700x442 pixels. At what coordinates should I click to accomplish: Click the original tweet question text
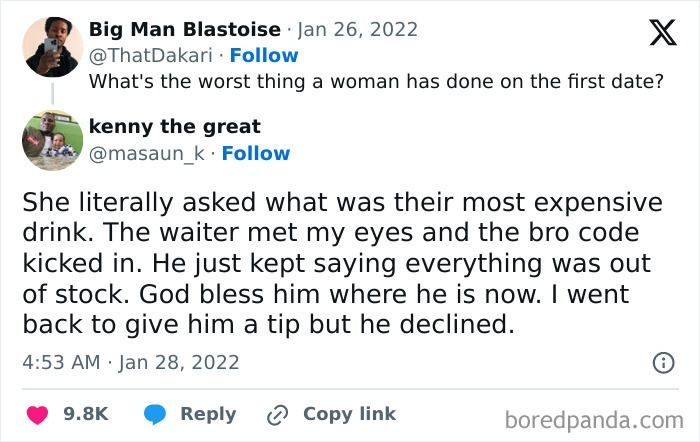(x=376, y=81)
